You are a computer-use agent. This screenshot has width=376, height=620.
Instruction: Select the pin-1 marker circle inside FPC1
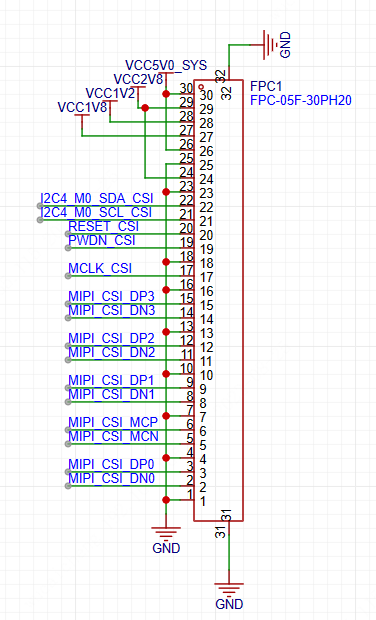point(201,87)
